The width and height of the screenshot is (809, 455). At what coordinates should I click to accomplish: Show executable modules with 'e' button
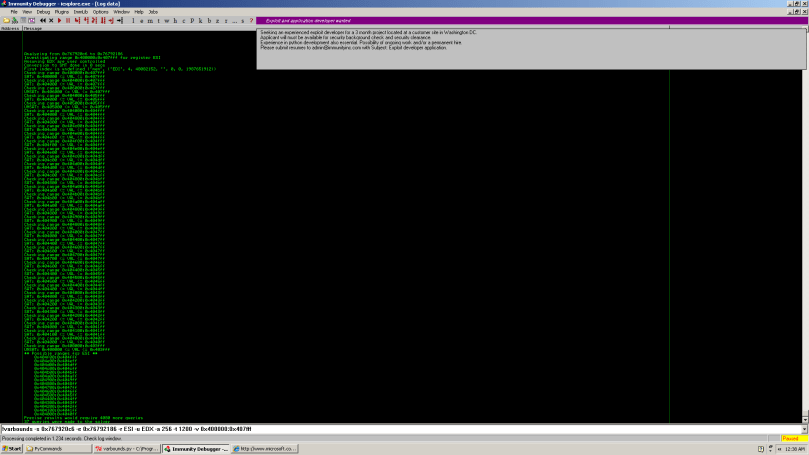click(142, 20)
